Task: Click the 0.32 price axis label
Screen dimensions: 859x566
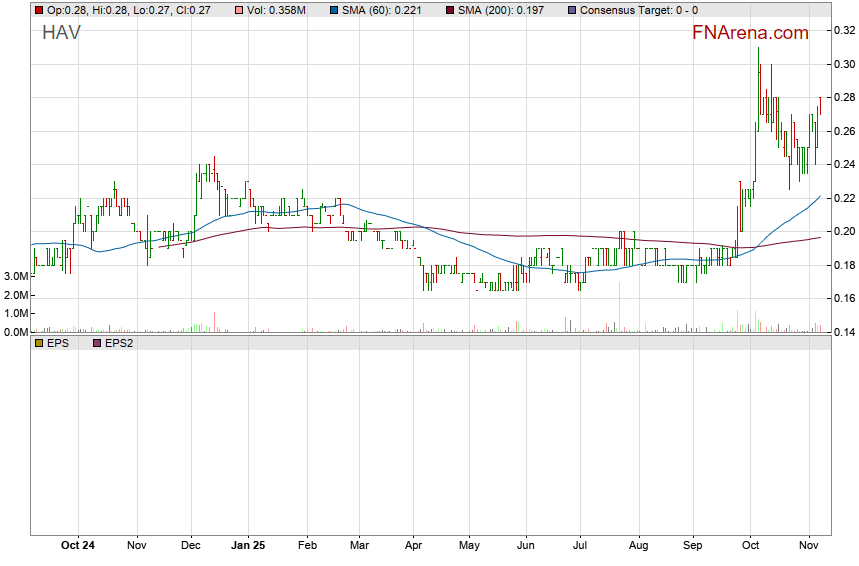Action: coord(843,31)
